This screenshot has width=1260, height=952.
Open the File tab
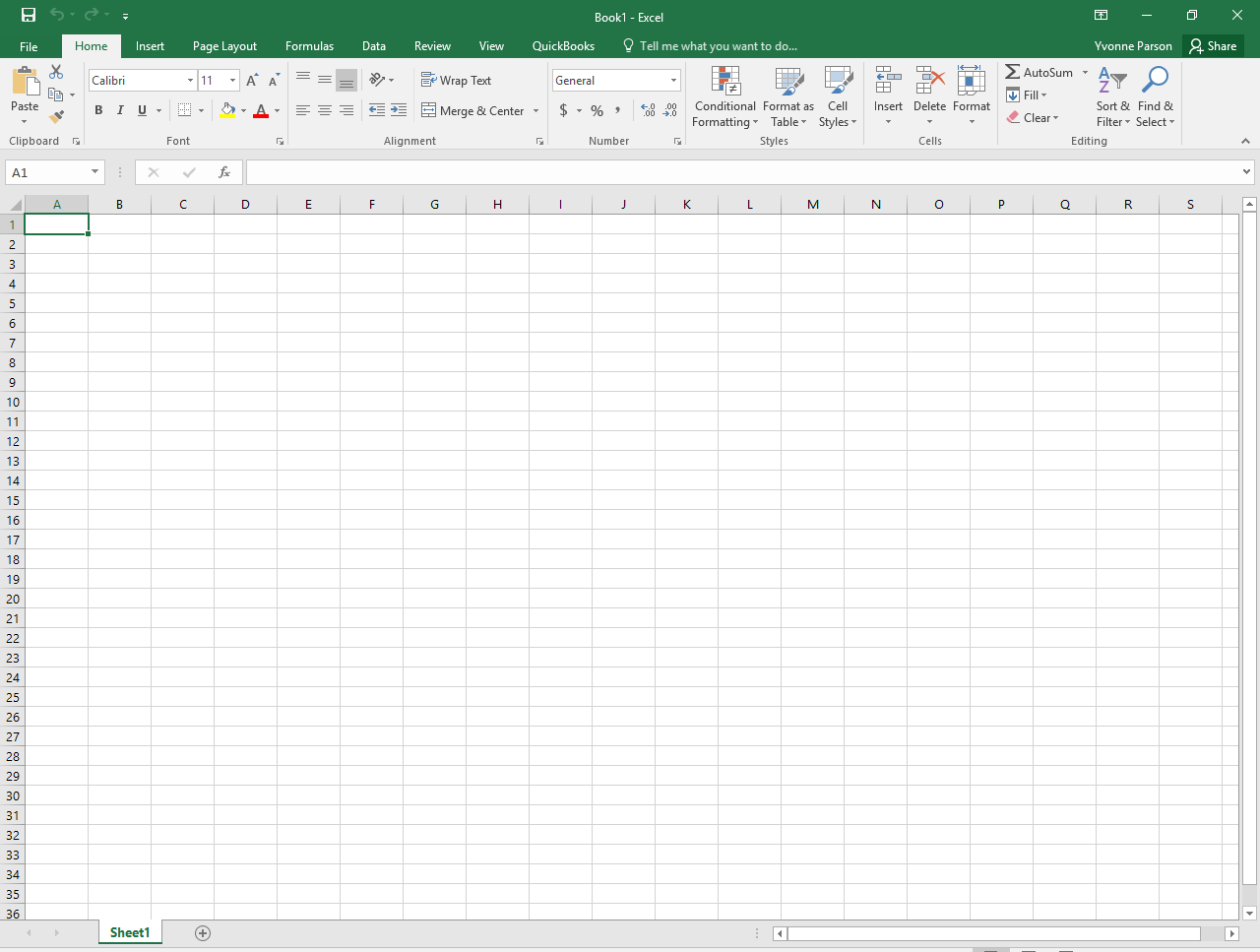[x=29, y=46]
